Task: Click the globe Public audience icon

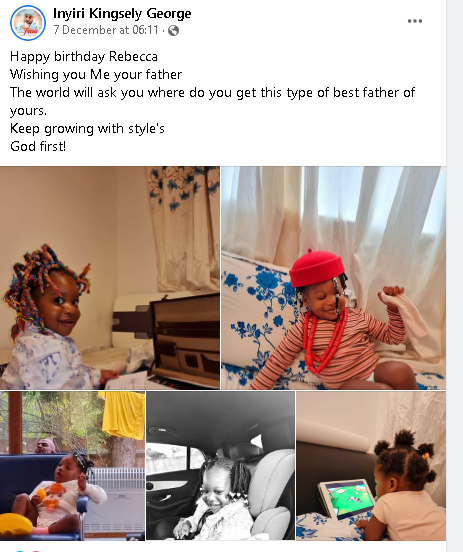Action: coord(173,31)
